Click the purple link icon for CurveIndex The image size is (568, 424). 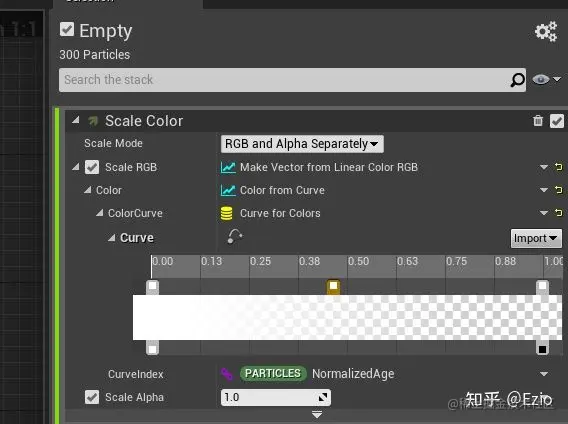(227, 374)
